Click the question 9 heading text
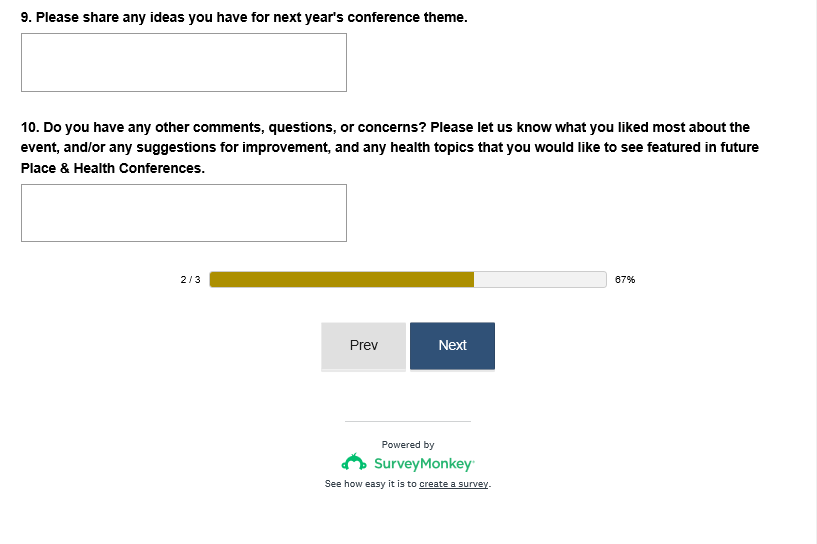The height and width of the screenshot is (544, 817). coord(244,18)
